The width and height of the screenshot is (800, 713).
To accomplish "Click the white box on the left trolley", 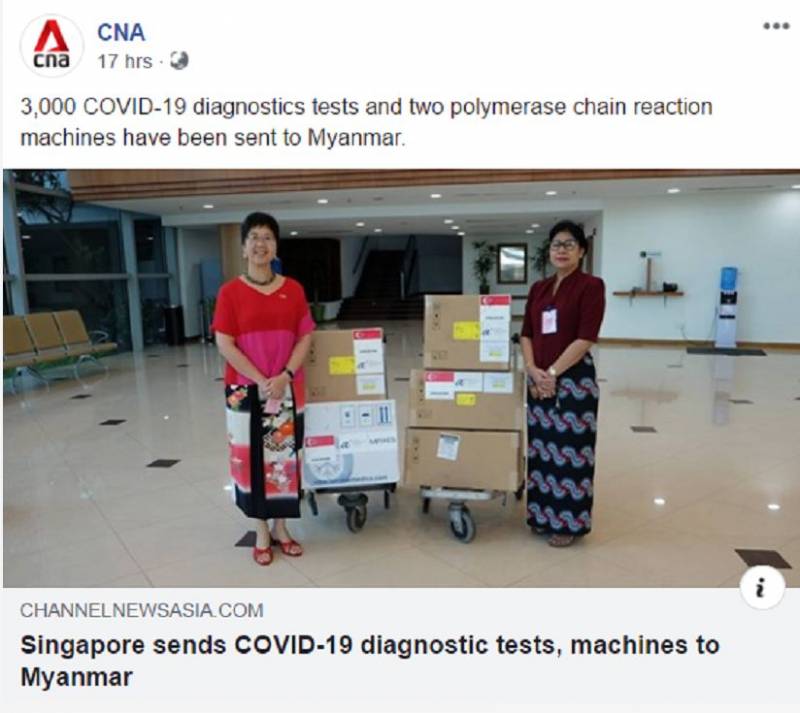I will (x=349, y=444).
